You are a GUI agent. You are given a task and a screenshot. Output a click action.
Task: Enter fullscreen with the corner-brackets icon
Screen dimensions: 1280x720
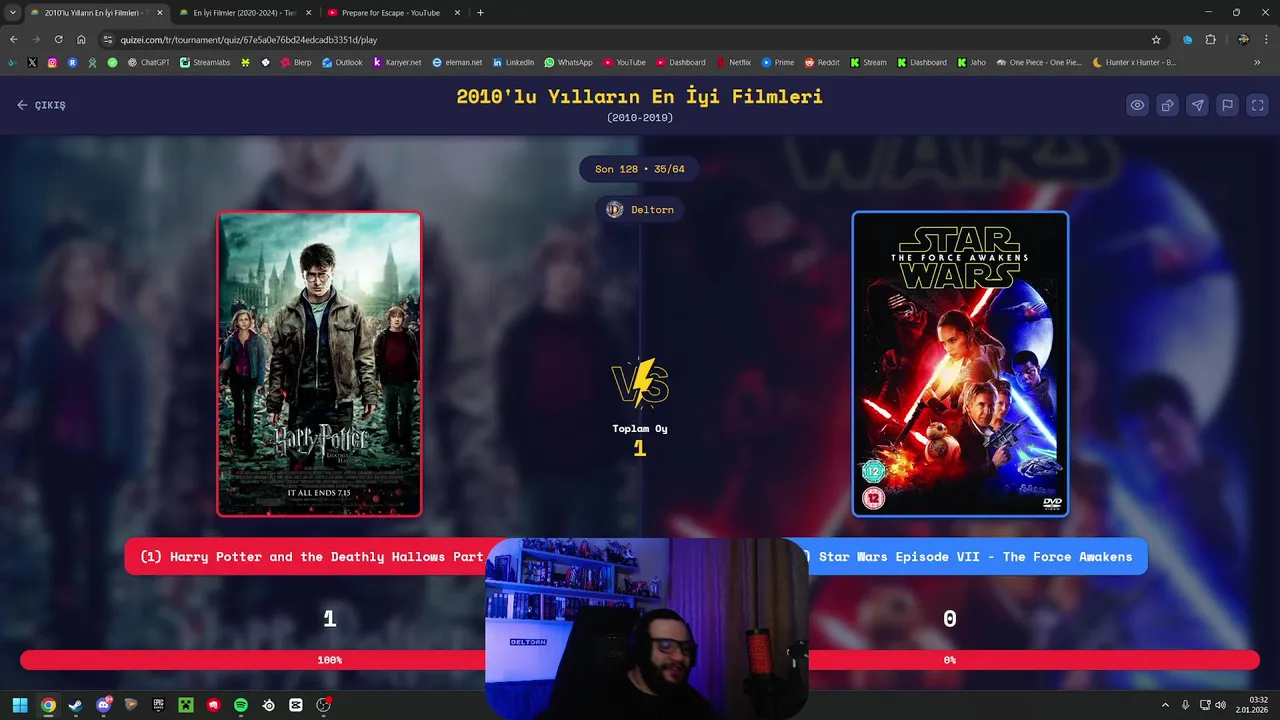[1258, 105]
